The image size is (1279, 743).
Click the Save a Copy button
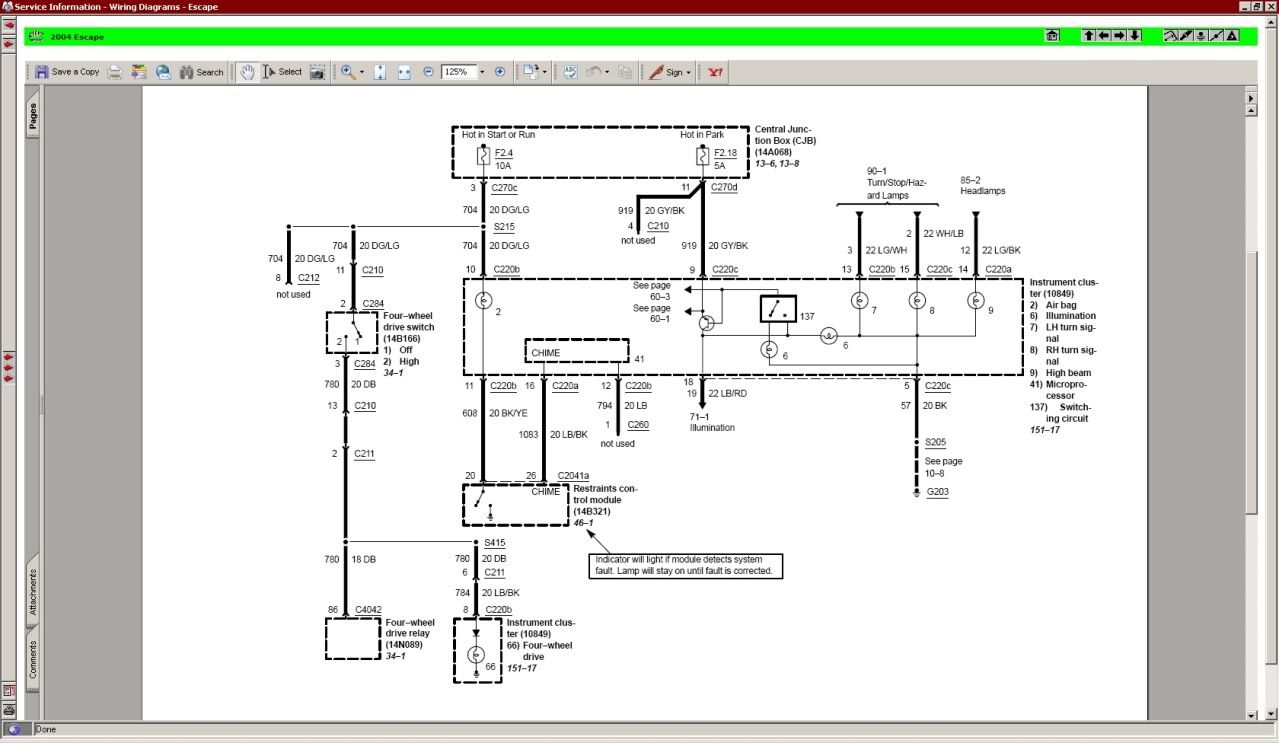click(67, 72)
